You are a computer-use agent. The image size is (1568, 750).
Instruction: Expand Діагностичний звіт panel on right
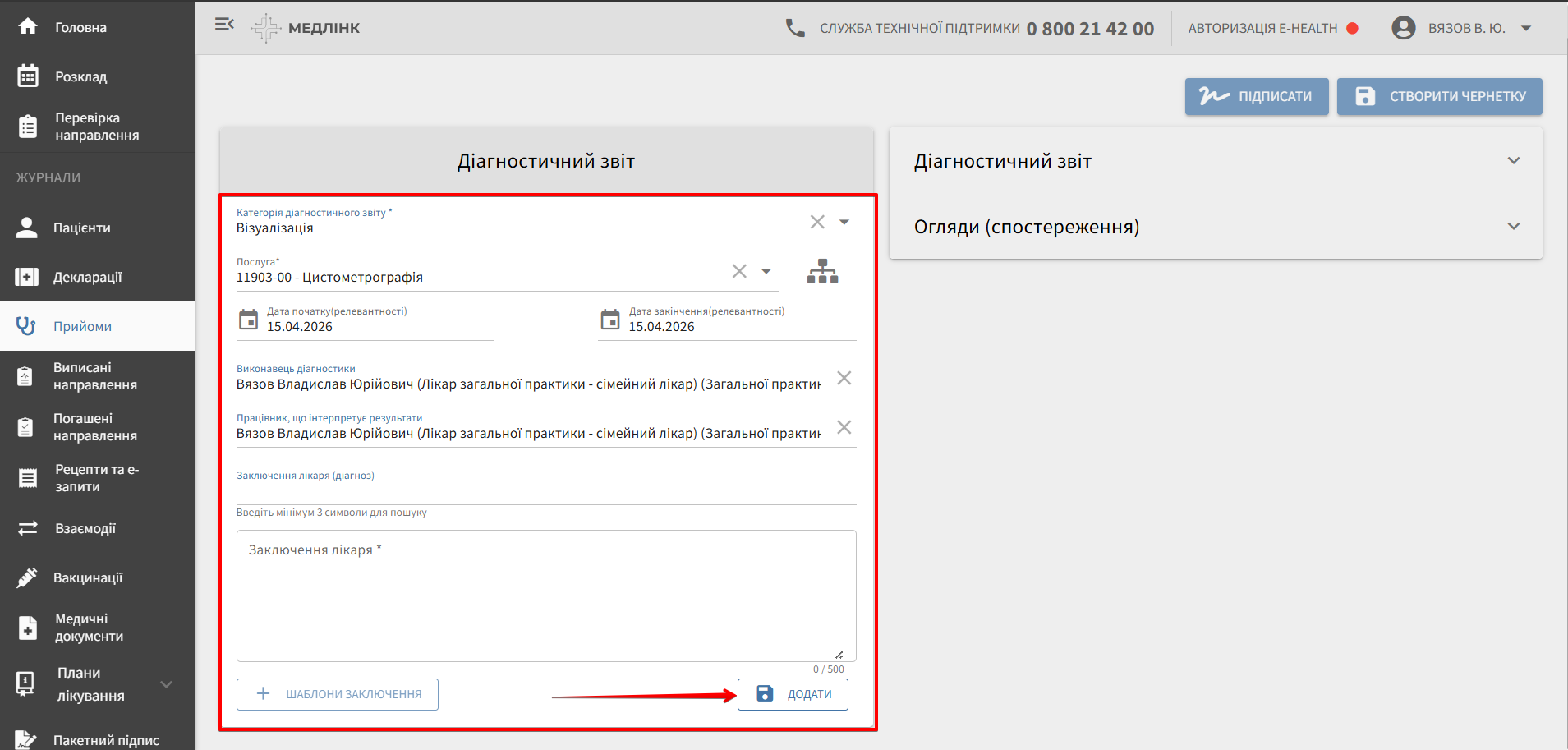tap(1513, 161)
